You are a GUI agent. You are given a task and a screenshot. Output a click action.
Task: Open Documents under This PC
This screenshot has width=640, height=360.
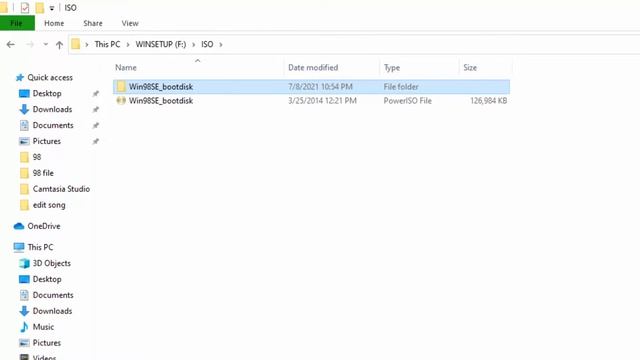[53, 295]
